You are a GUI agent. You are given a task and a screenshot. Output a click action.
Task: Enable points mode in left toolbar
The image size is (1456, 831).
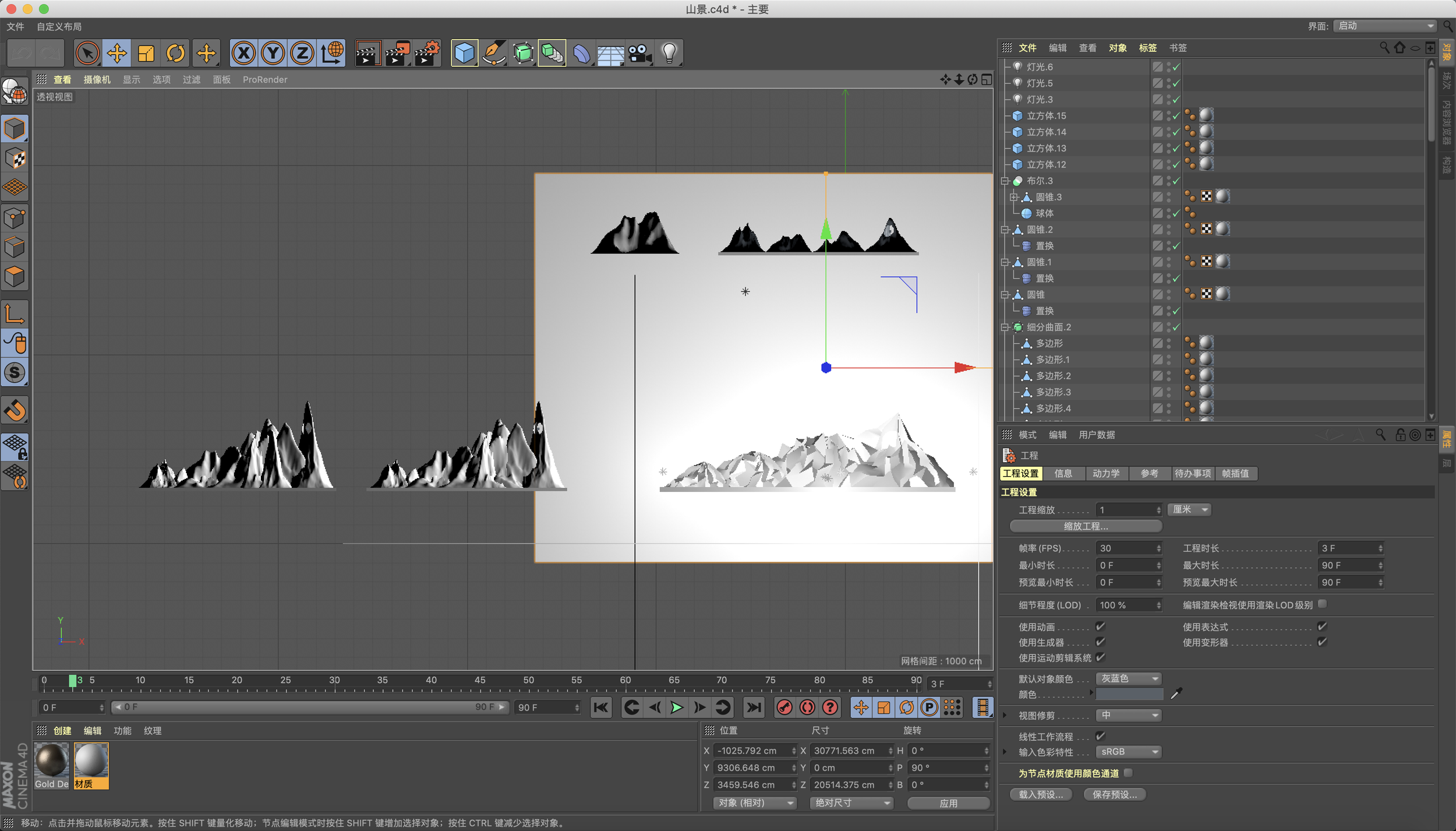point(15,218)
